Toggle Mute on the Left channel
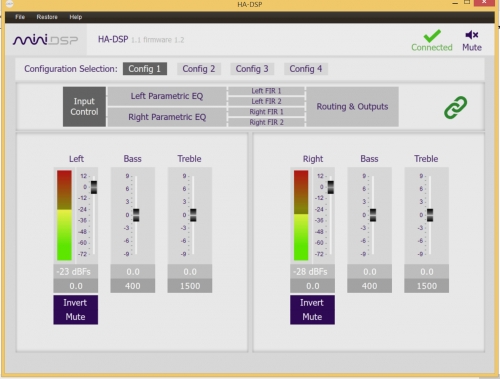Image resolution: width=500 pixels, height=379 pixels. click(x=75, y=317)
